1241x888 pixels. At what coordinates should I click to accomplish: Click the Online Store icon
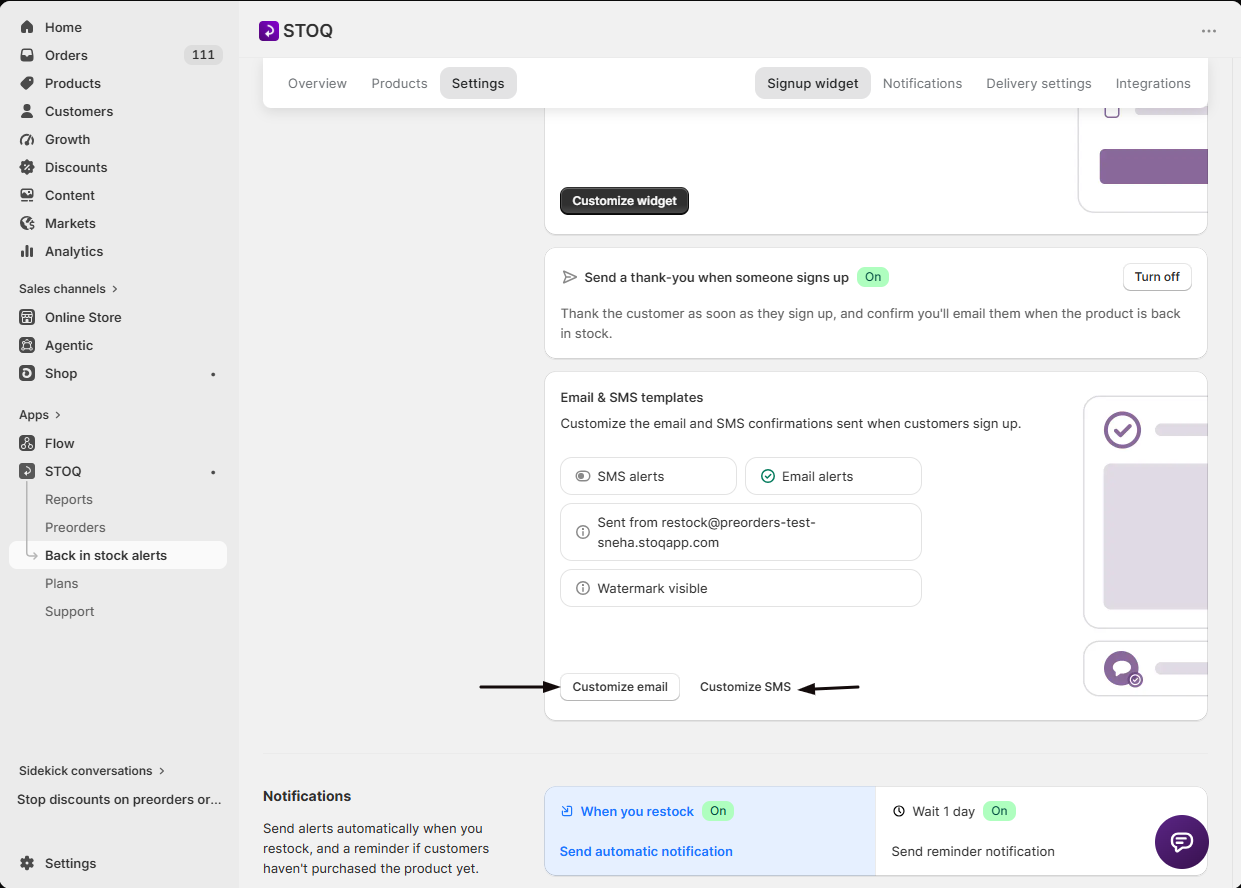pos(27,317)
